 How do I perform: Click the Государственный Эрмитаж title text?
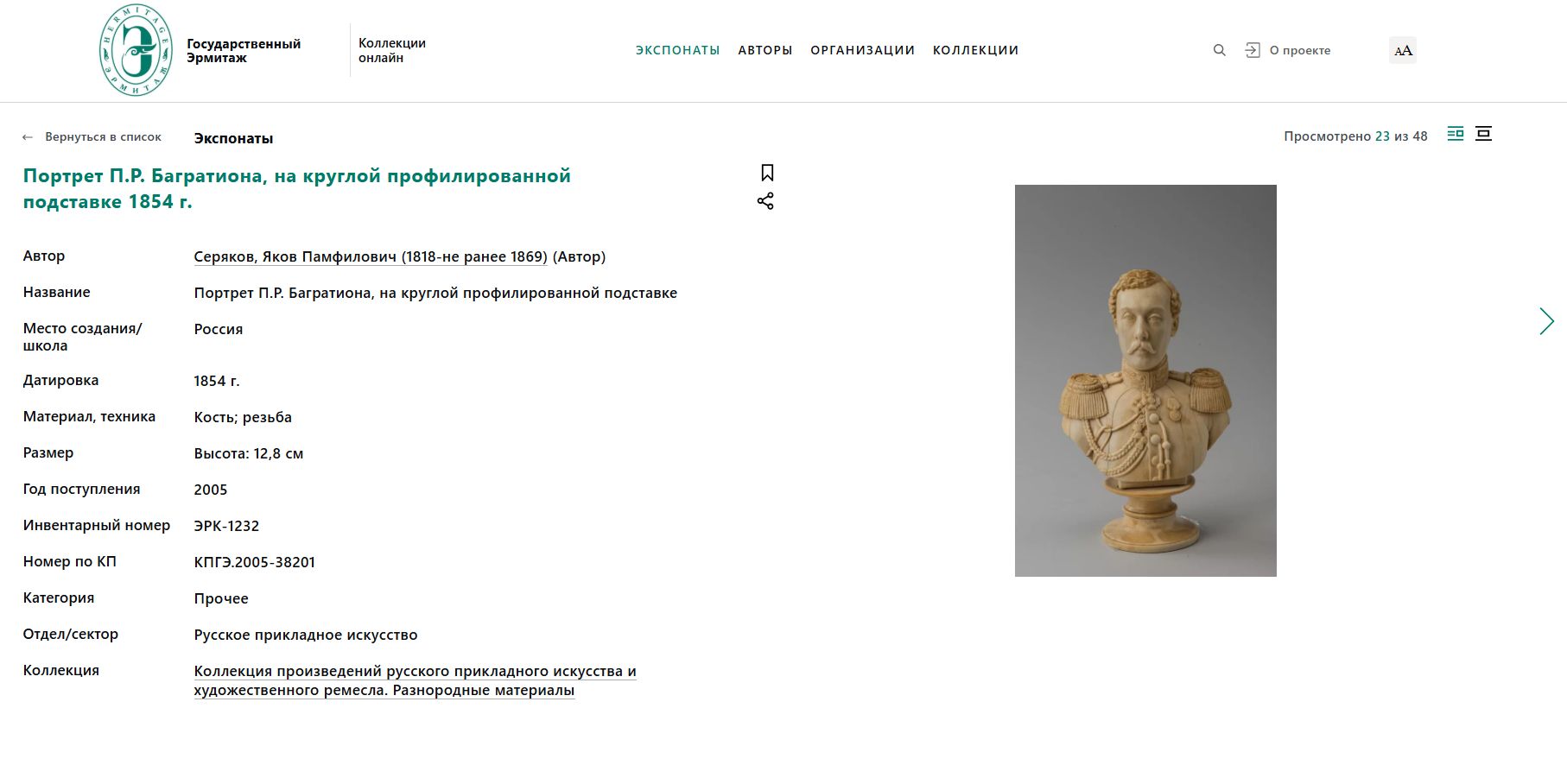244,51
